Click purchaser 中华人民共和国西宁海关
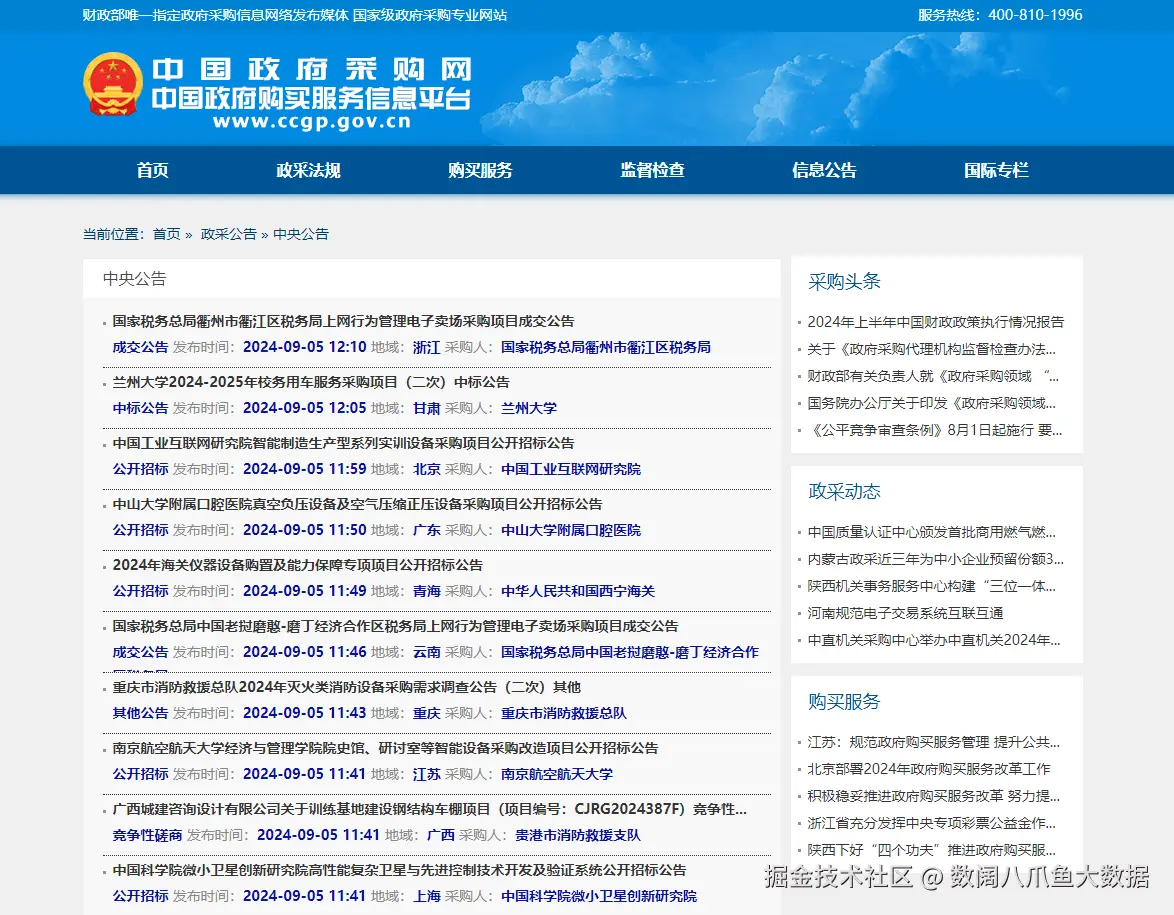The width and height of the screenshot is (1174, 915). 578,592
